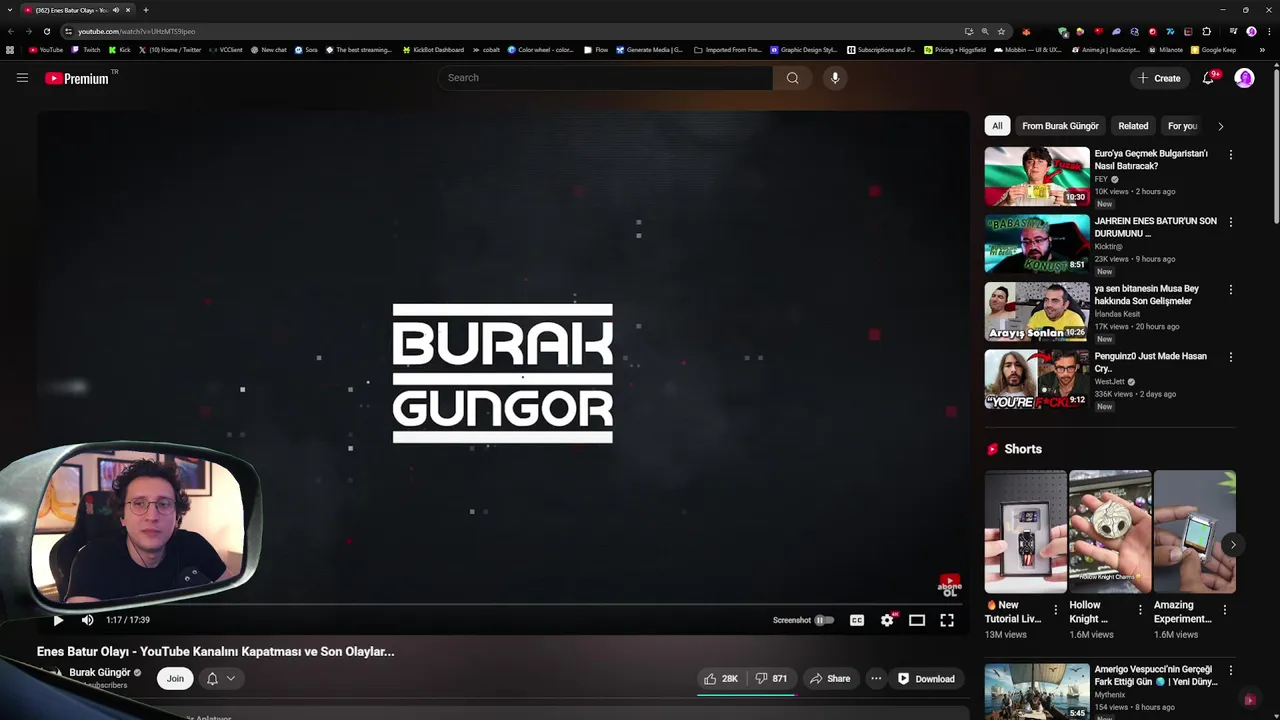Select From Burak Güngör chip
The image size is (1280, 720).
coord(1060,126)
